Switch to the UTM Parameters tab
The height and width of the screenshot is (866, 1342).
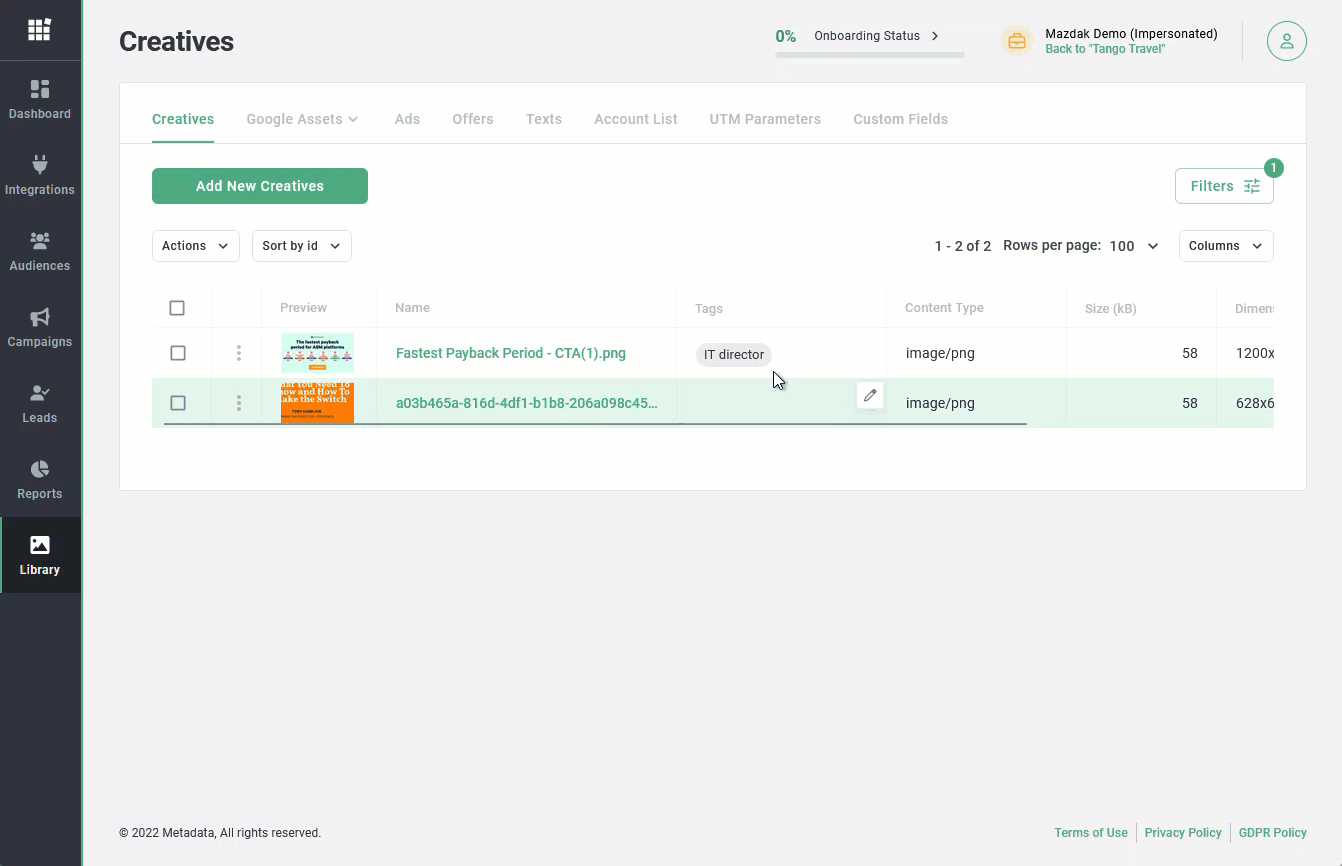765,119
